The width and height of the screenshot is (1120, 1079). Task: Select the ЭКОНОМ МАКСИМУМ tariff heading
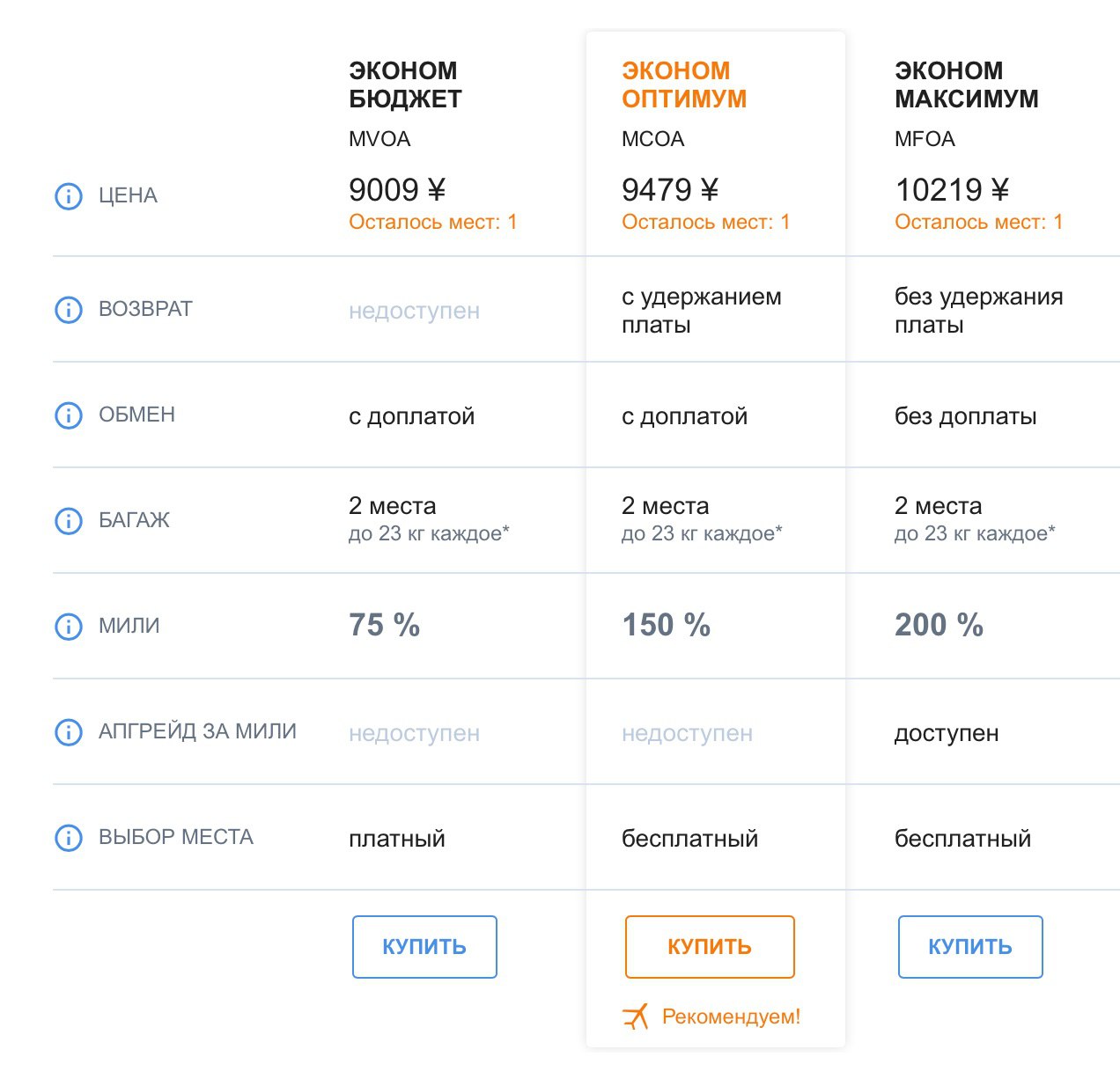click(x=967, y=84)
